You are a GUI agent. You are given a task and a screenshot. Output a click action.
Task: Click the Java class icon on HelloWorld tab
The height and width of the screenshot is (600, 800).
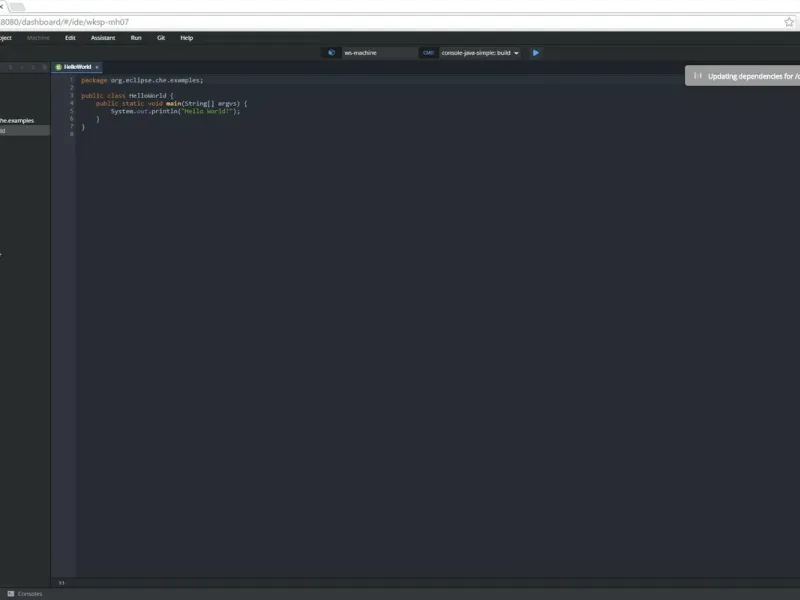(59, 67)
